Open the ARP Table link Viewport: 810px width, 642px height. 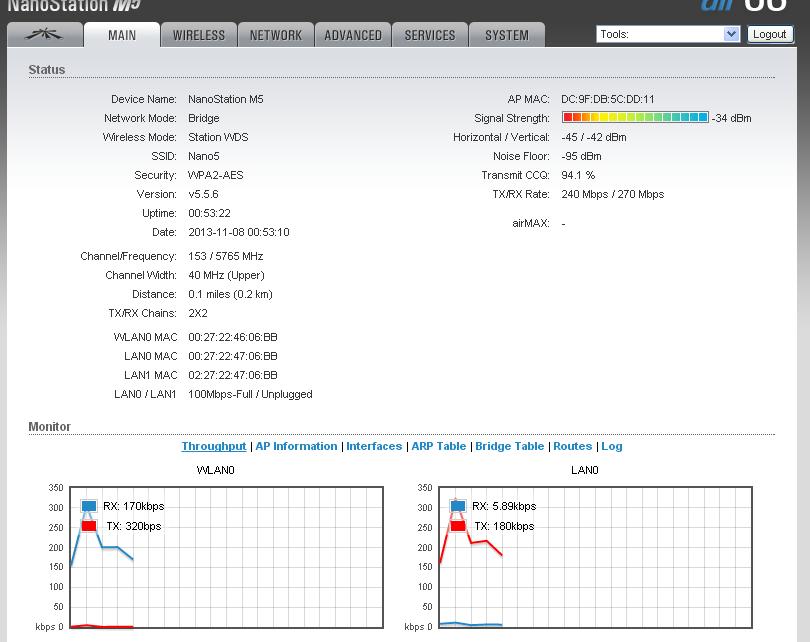(439, 446)
